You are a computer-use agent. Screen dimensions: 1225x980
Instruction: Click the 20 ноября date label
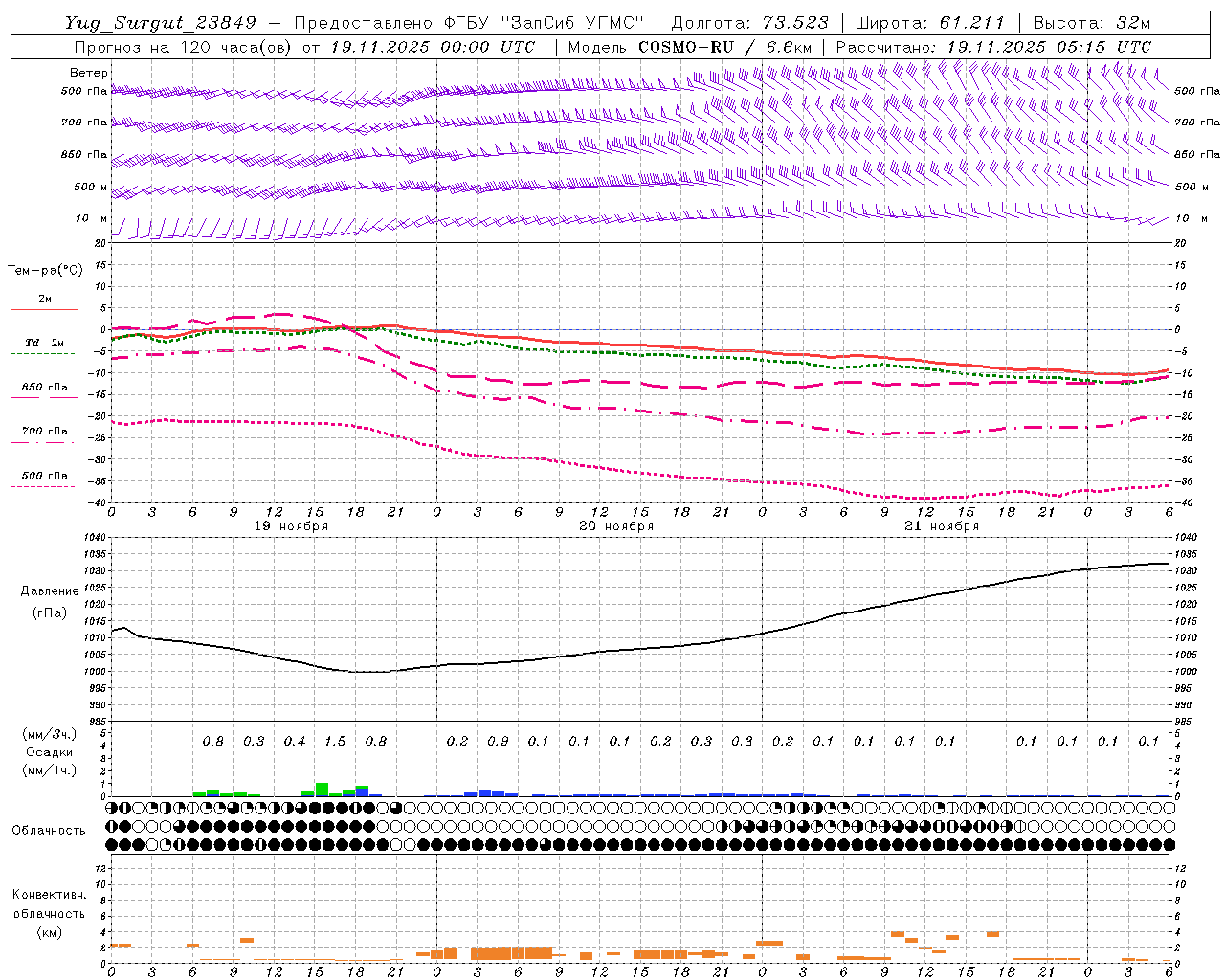[616, 526]
